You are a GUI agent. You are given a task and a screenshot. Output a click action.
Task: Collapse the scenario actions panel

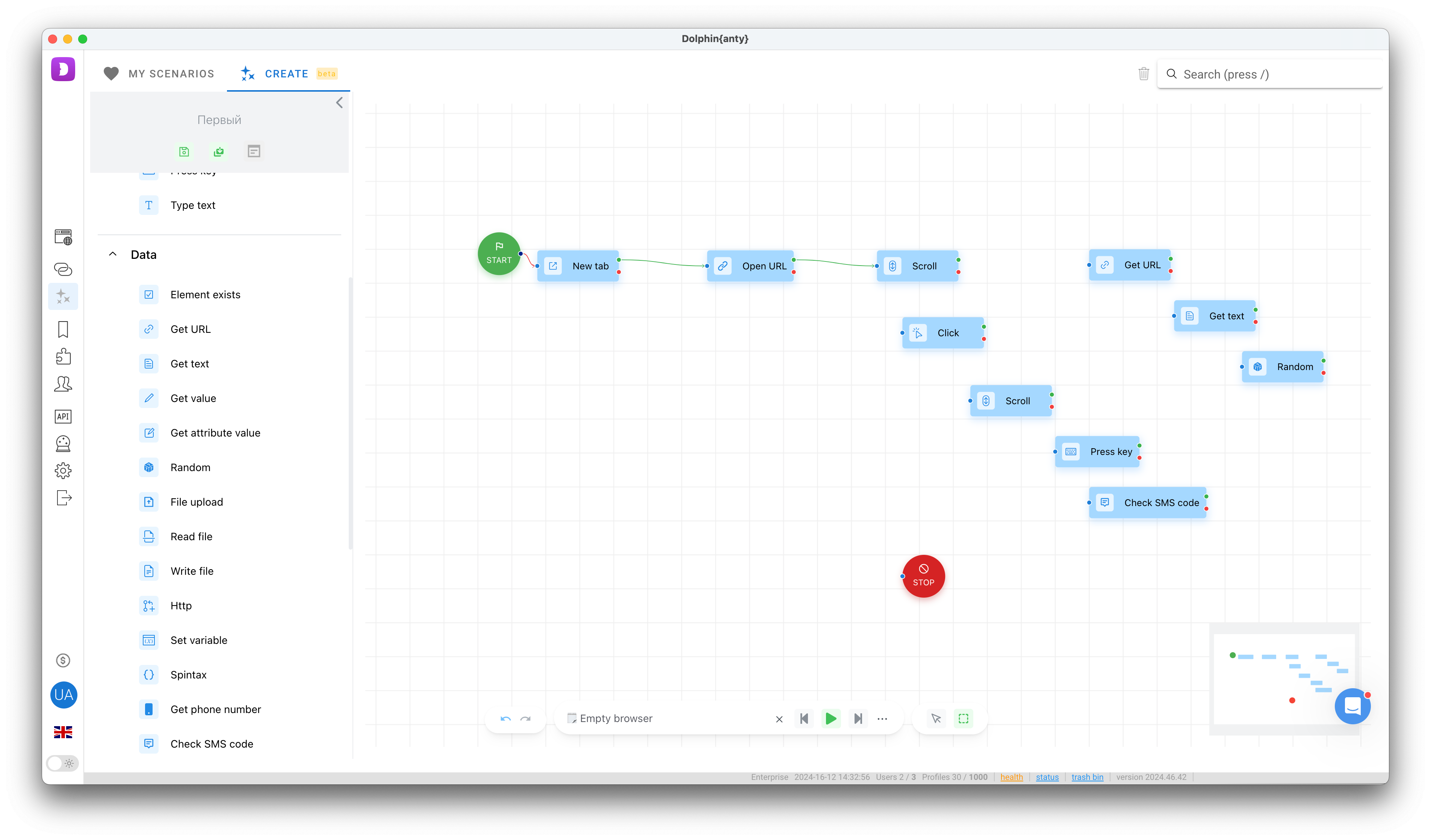pyautogui.click(x=339, y=102)
